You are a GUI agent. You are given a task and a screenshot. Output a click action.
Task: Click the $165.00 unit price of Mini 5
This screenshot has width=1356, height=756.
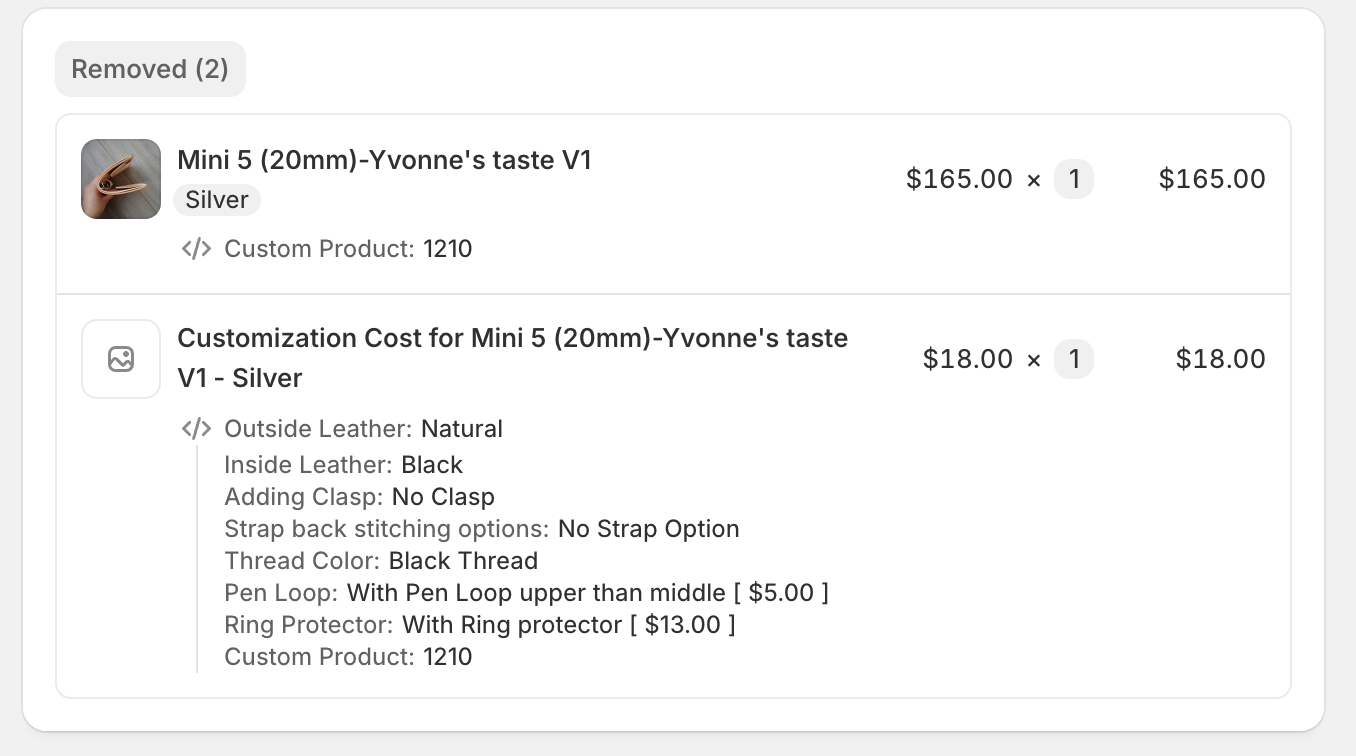(959, 179)
